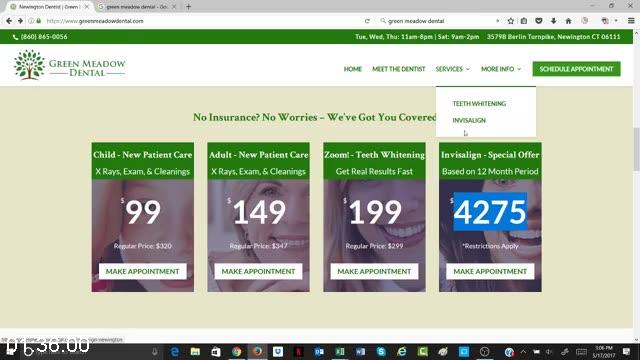
Task: Select the Newington Dentist tab
Action: pos(48,7)
